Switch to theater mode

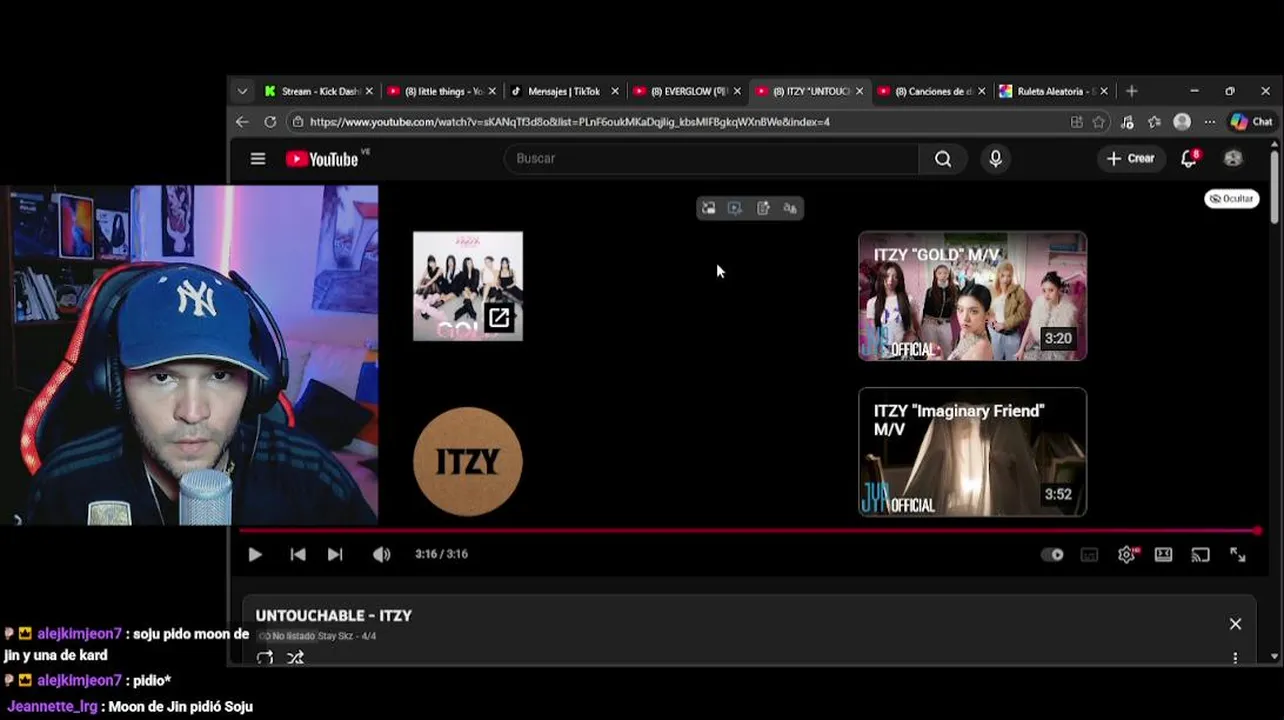(1164, 555)
